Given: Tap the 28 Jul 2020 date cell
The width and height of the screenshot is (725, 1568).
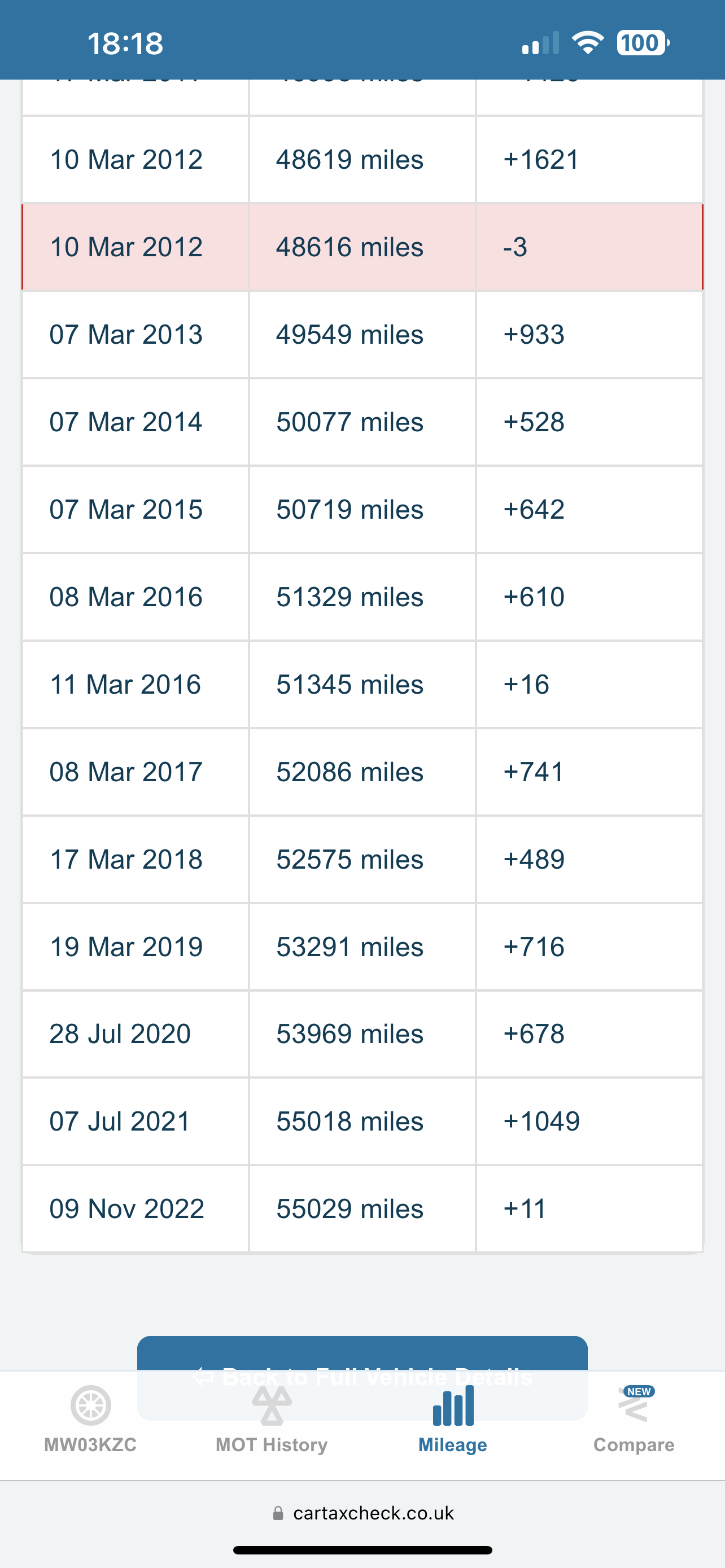Looking at the screenshot, I should coord(120,1033).
